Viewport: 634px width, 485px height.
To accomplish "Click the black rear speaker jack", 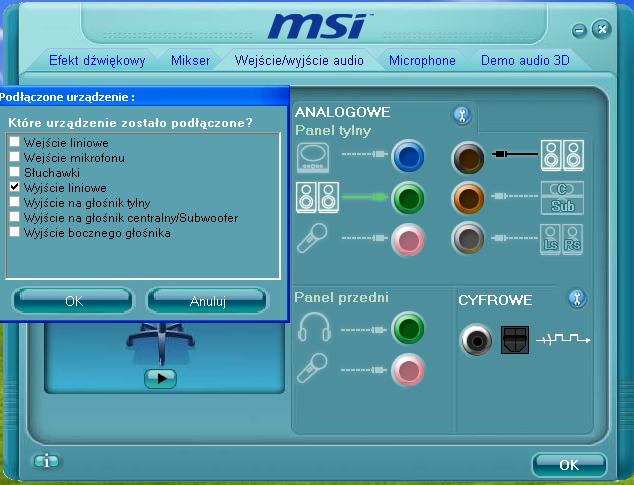I will (x=468, y=158).
